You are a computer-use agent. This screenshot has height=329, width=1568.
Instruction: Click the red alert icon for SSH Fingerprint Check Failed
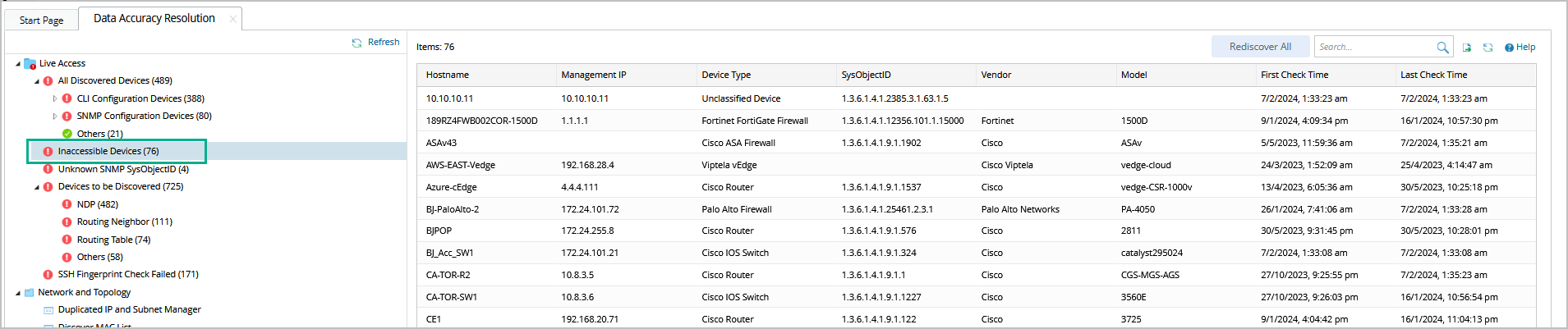coord(48,275)
